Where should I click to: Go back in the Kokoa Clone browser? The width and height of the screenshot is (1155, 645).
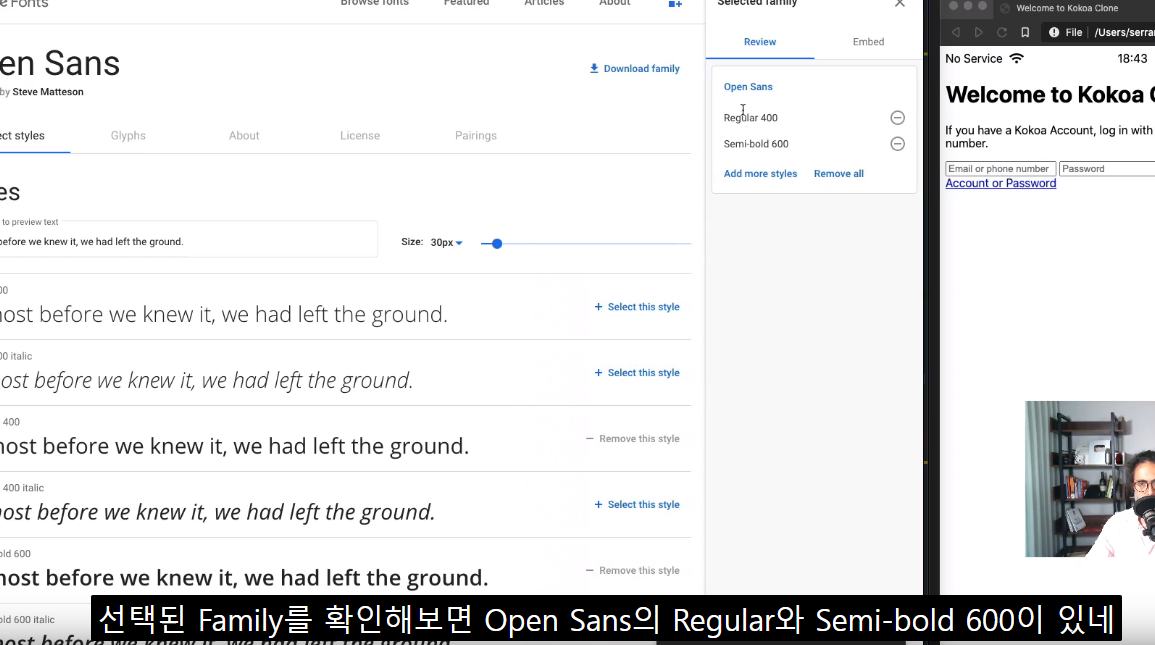[x=955, y=32]
